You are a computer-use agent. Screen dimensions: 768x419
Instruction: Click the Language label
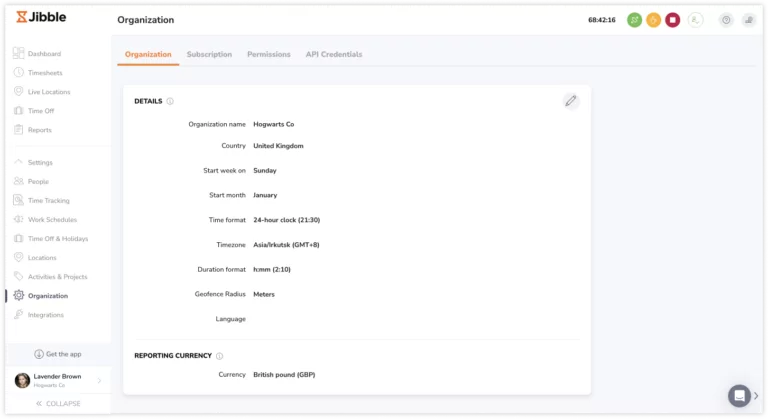(x=230, y=319)
